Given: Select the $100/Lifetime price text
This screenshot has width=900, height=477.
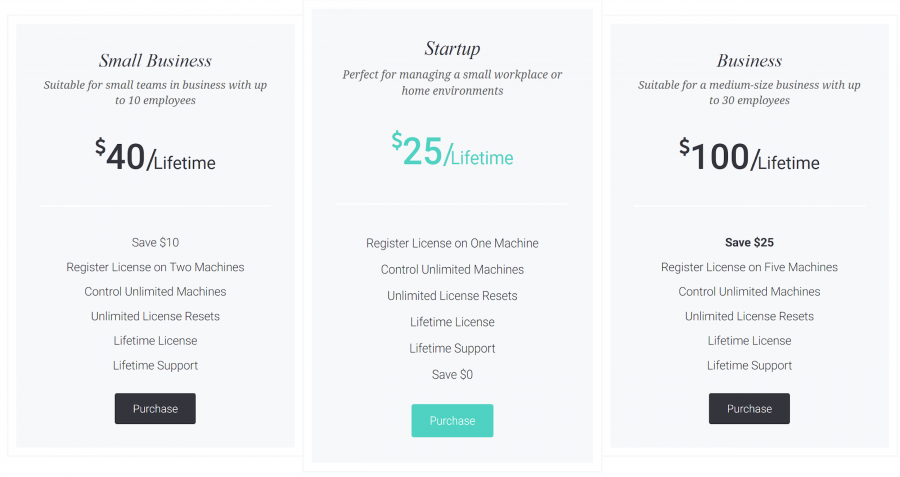Looking at the screenshot, I should click(x=749, y=157).
